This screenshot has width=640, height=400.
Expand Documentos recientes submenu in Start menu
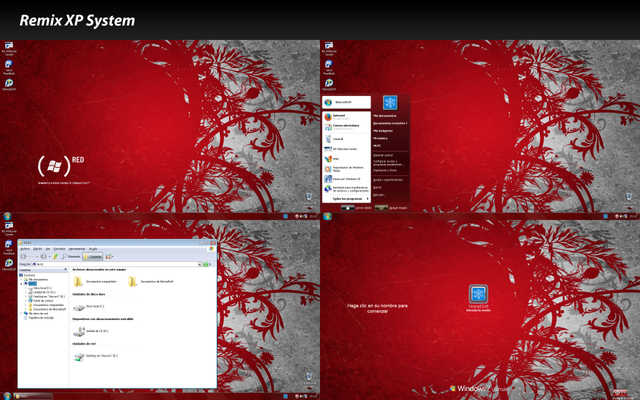[390, 123]
